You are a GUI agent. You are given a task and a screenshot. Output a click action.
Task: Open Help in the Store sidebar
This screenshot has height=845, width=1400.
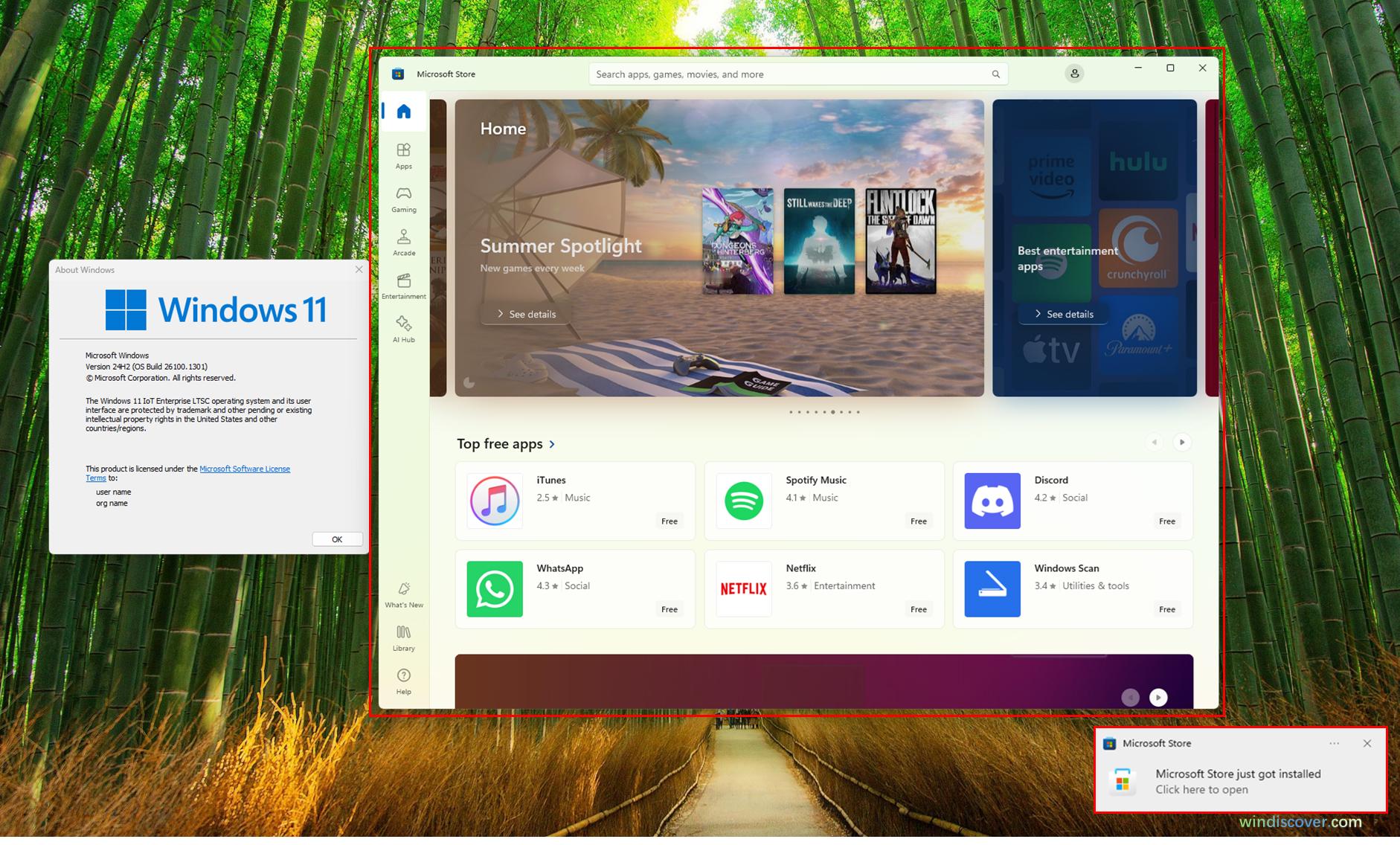pos(404,681)
